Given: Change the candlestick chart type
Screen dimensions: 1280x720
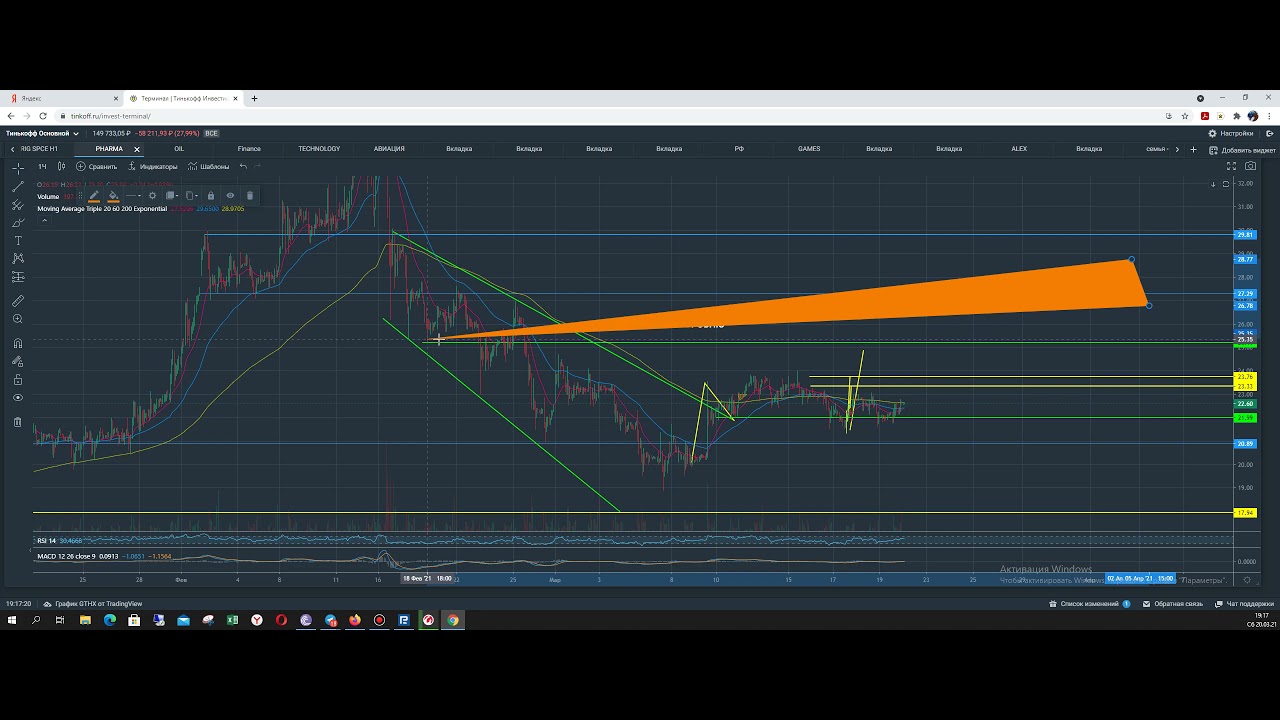Looking at the screenshot, I should [61, 166].
